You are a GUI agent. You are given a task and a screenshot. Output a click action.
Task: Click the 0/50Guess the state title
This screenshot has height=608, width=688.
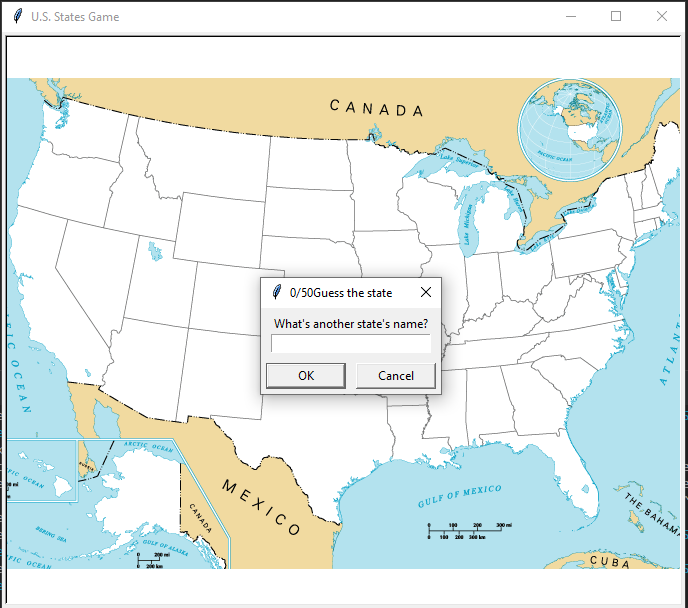click(x=341, y=293)
